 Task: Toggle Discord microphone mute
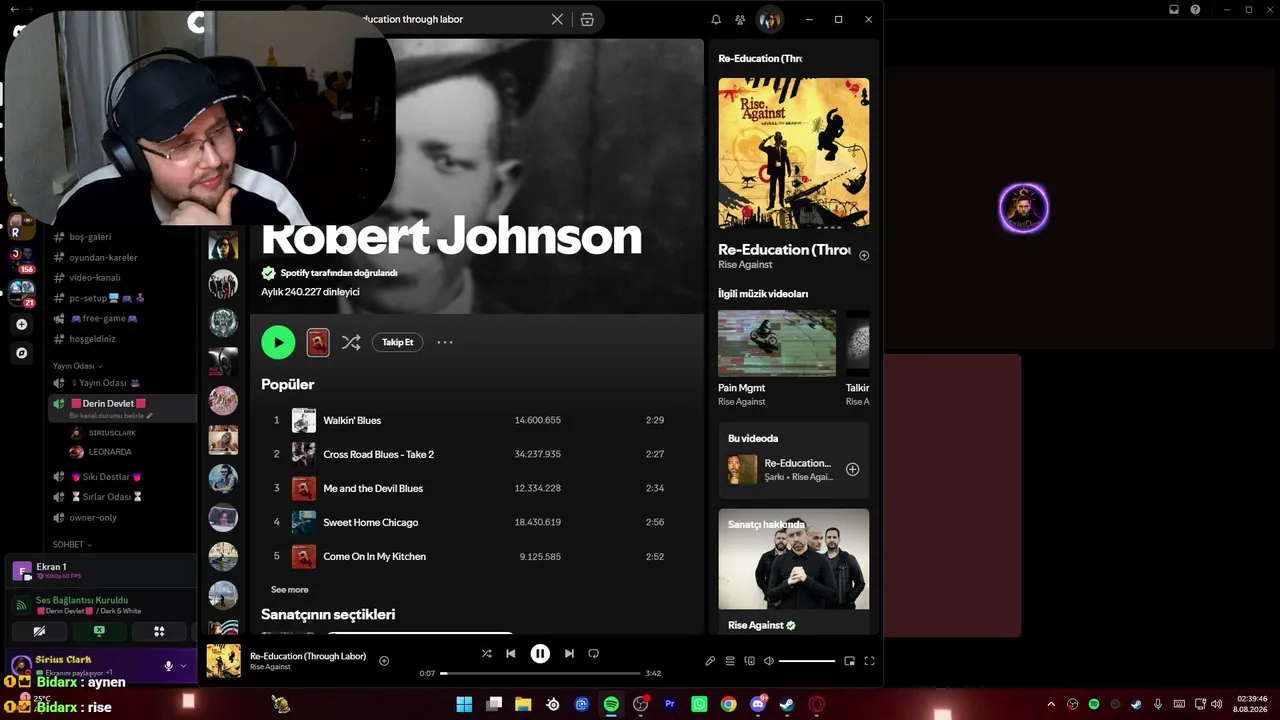pos(168,666)
